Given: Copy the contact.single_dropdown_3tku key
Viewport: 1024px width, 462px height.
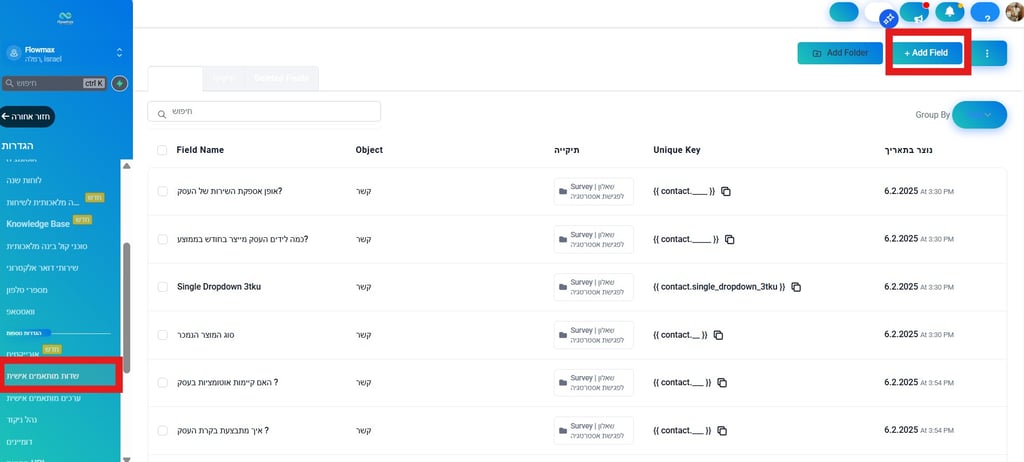Looking at the screenshot, I should pos(795,287).
